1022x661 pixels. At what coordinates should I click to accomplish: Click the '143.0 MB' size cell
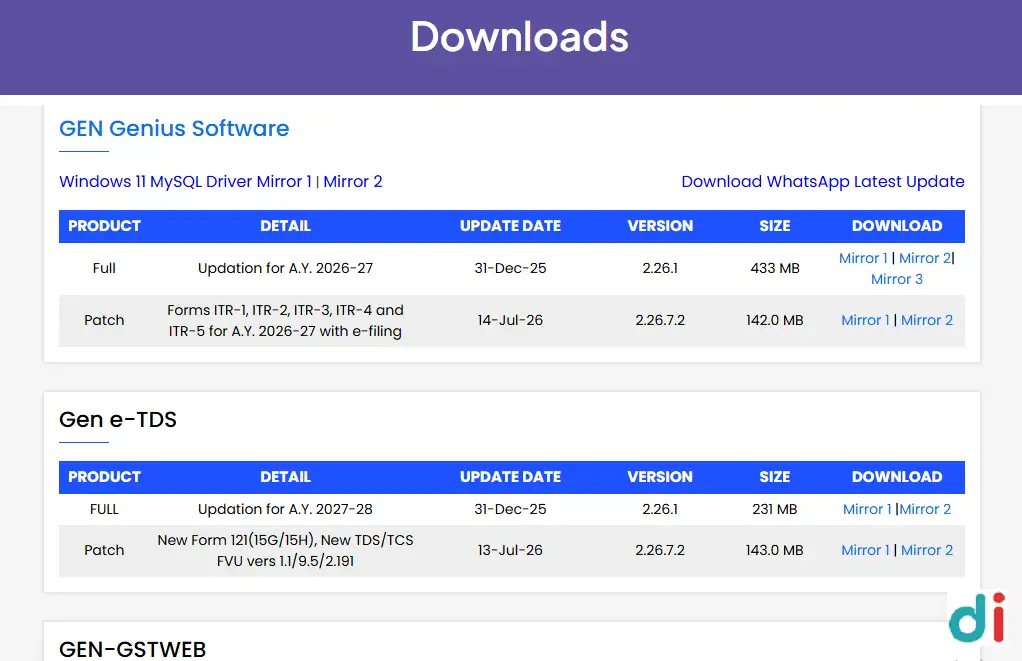coord(774,550)
